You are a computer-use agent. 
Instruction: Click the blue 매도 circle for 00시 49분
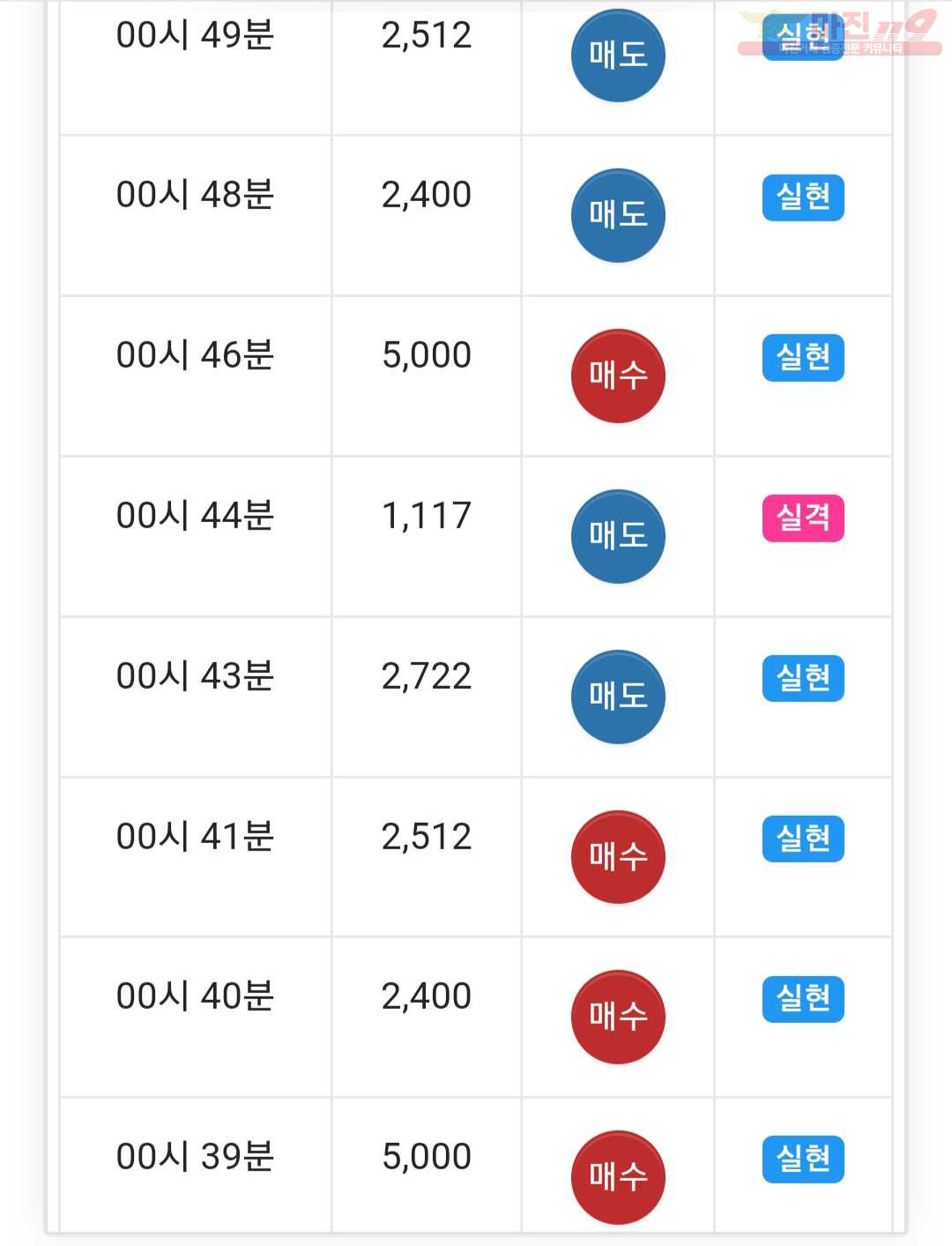point(618,56)
